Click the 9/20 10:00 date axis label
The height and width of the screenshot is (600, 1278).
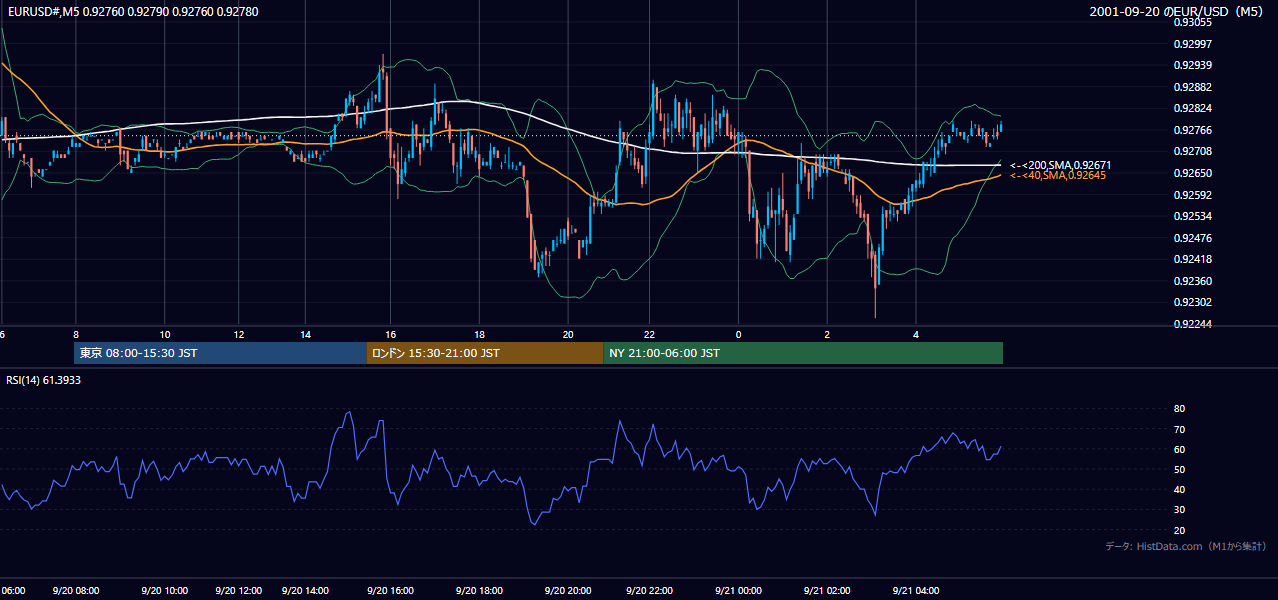(x=163, y=591)
